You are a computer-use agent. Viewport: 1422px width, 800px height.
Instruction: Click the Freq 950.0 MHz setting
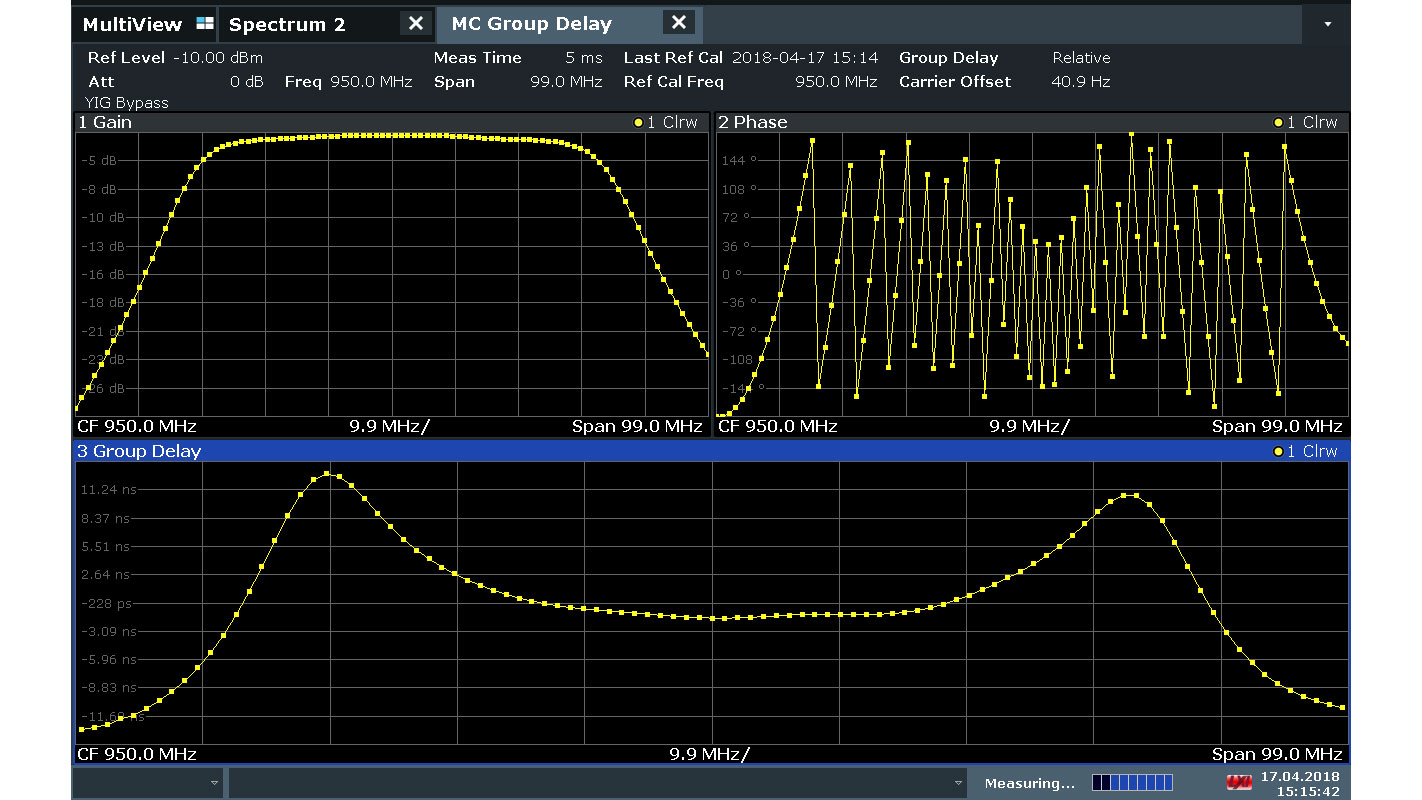[x=348, y=82]
